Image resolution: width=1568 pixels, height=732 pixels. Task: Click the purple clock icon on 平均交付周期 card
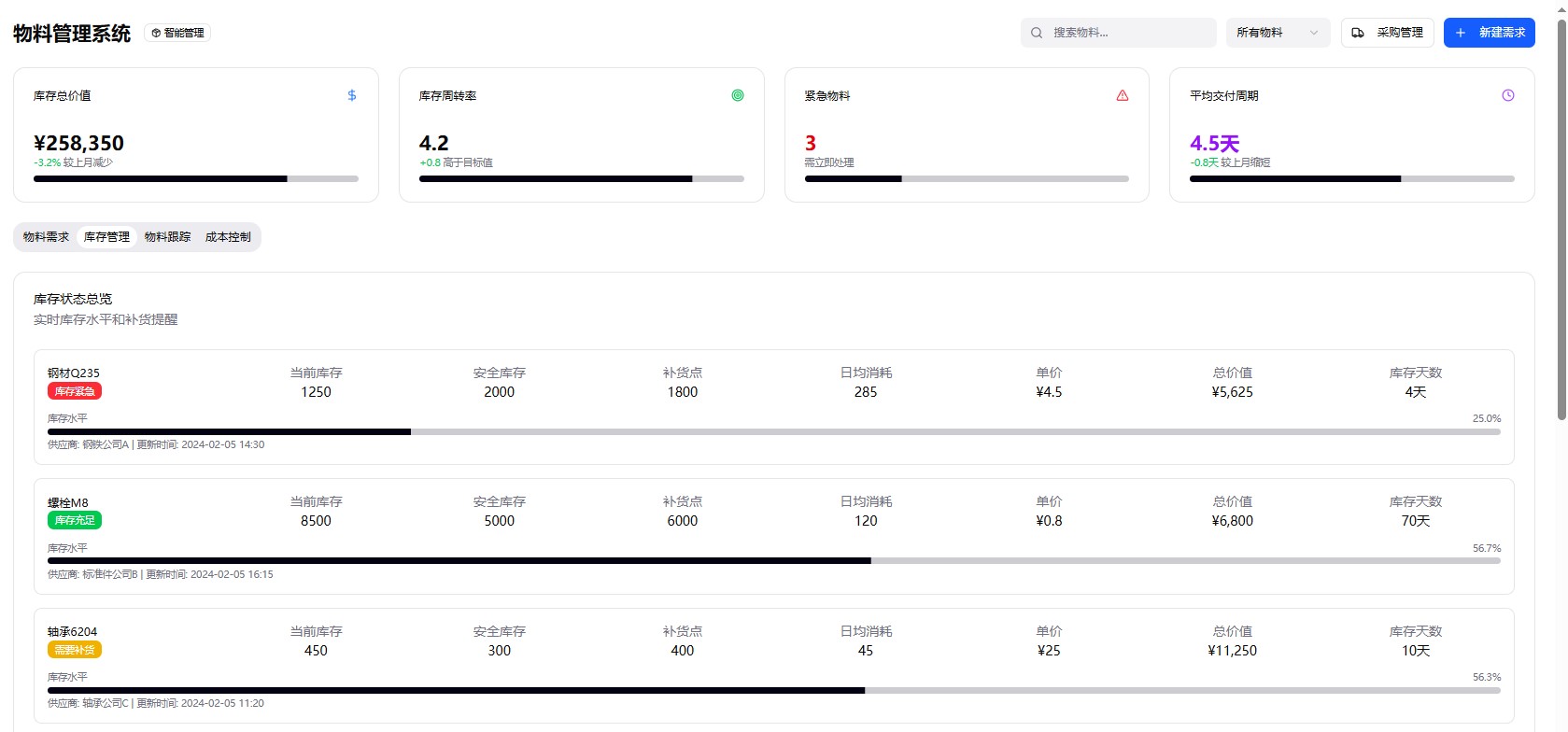coord(1508,95)
